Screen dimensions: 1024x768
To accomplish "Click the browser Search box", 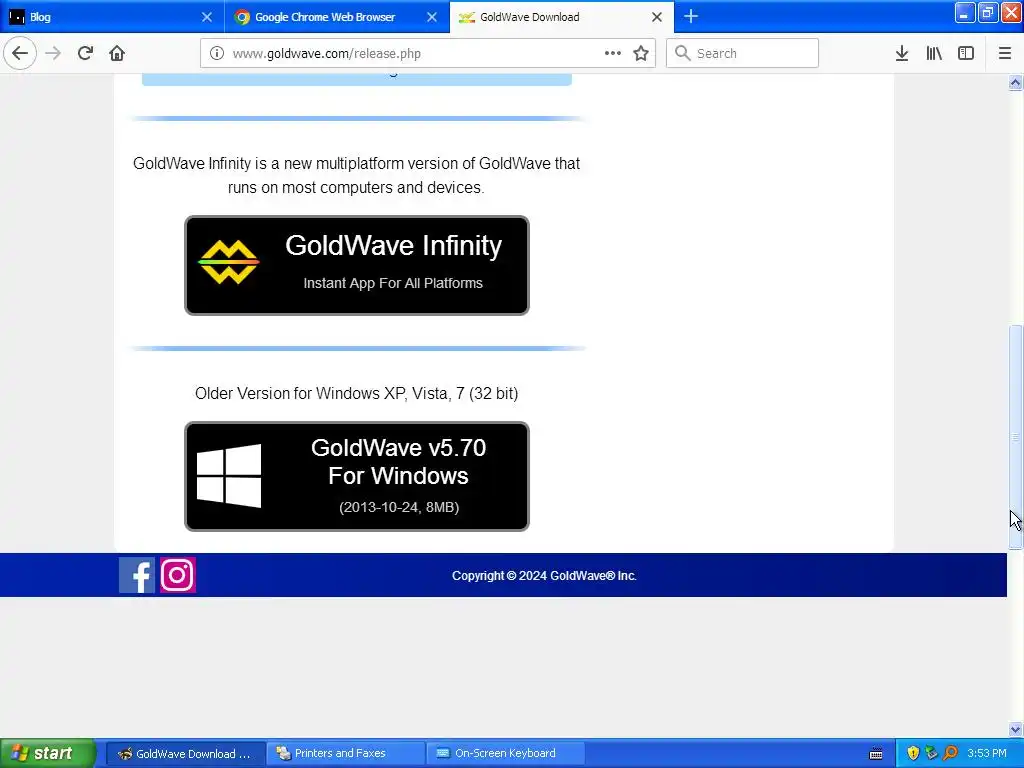I will tap(743, 53).
